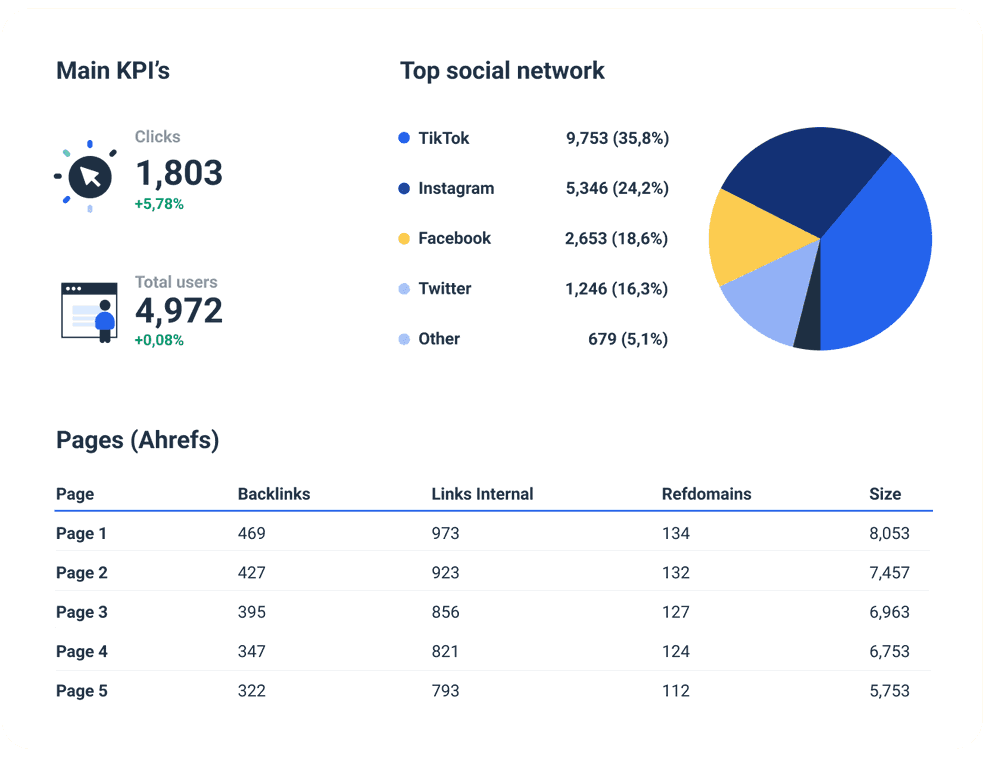Sort table by Page column header
Screen dimensions: 992x757
pos(75,494)
